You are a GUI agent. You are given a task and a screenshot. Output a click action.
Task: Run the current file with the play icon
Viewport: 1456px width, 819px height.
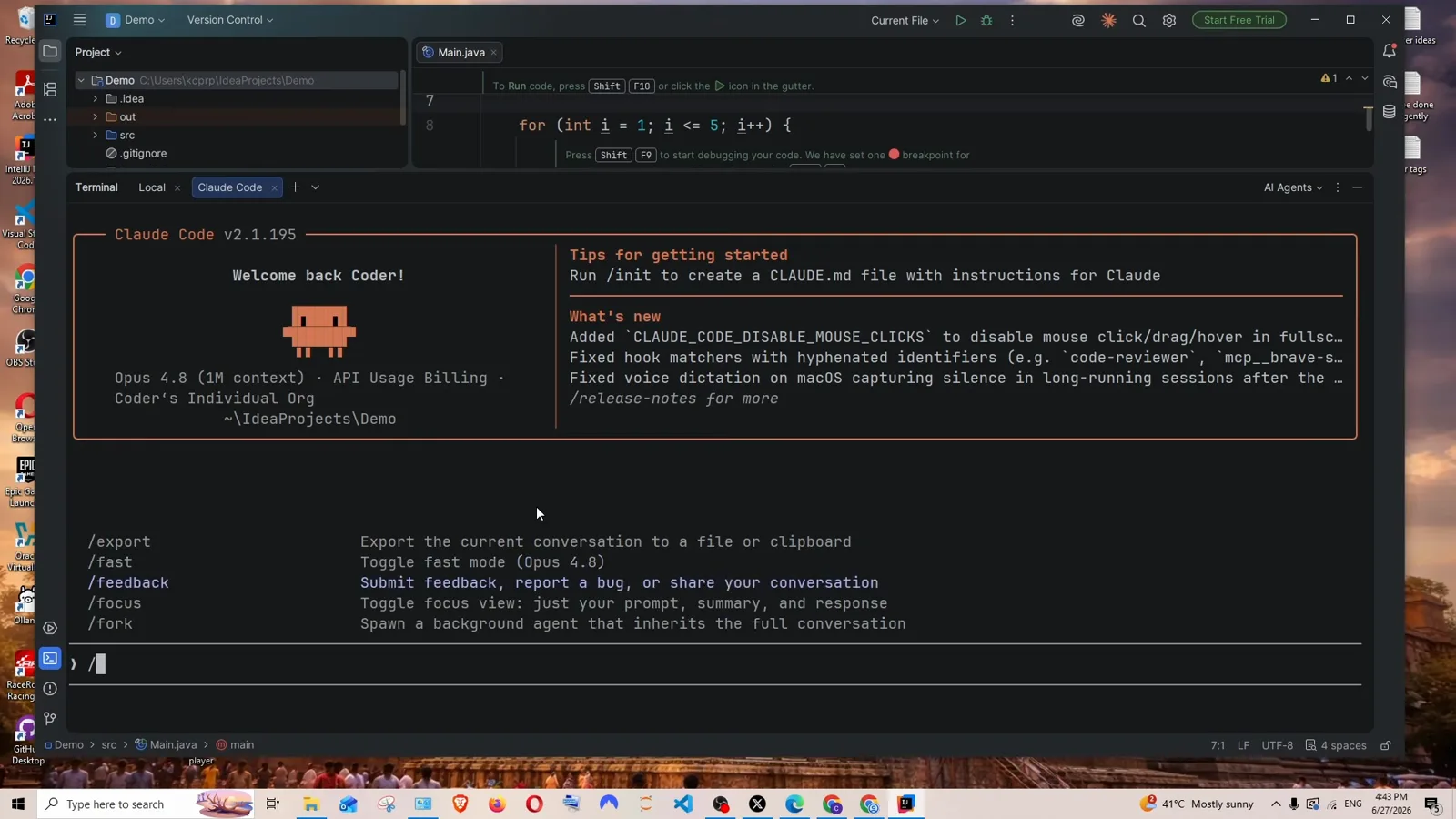960,20
